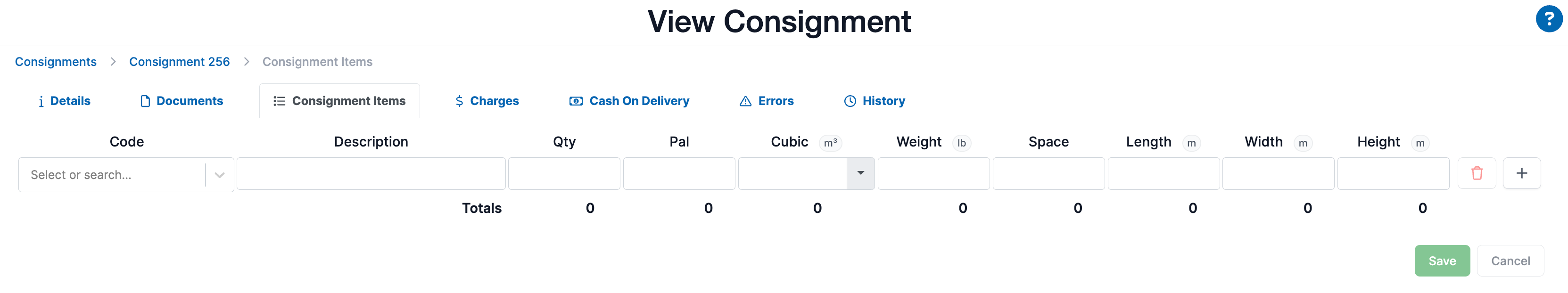The image size is (1568, 293).
Task: Click the Weight input field
Action: [x=933, y=173]
